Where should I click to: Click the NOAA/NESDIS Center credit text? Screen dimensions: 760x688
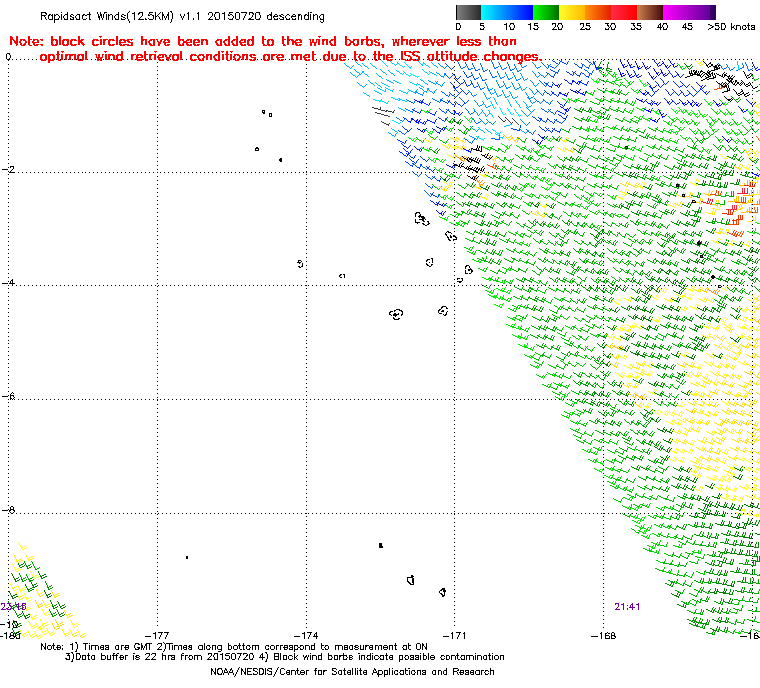click(352, 672)
